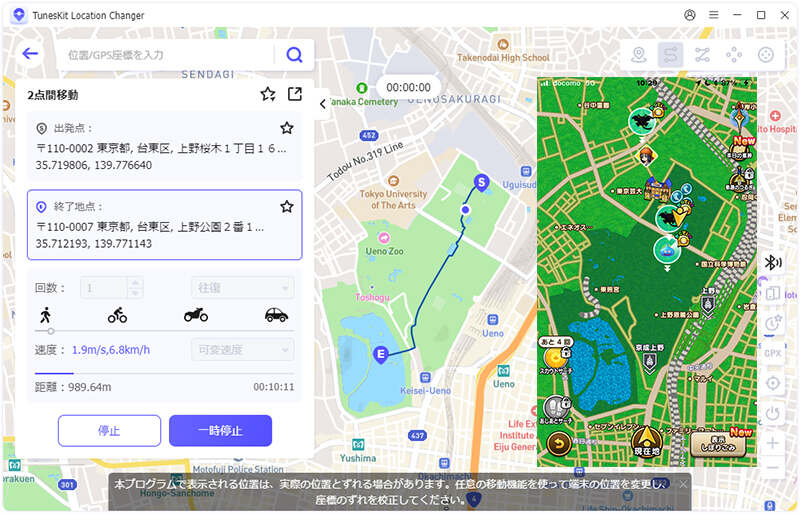Click the Bluetooth connection icon
This screenshot has width=800, height=514.
773,262
